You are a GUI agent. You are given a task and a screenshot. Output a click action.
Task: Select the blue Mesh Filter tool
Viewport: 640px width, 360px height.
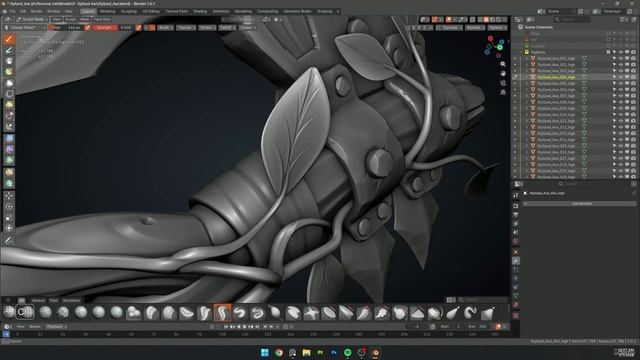coord(9,139)
